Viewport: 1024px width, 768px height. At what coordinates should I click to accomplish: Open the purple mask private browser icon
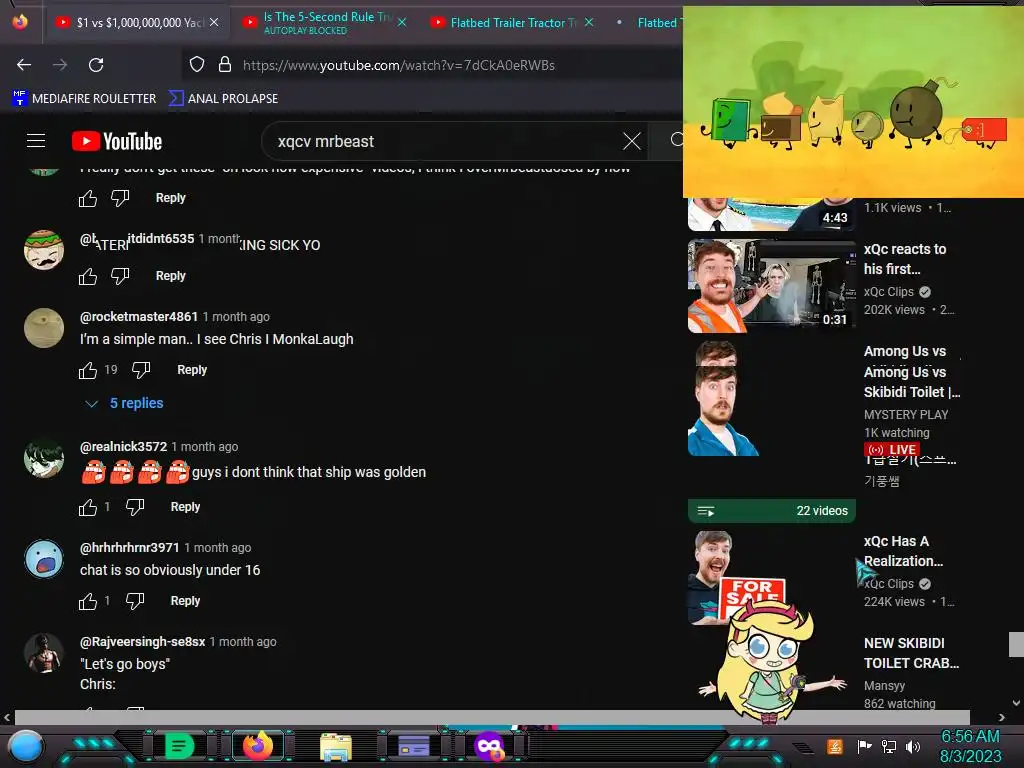489,746
